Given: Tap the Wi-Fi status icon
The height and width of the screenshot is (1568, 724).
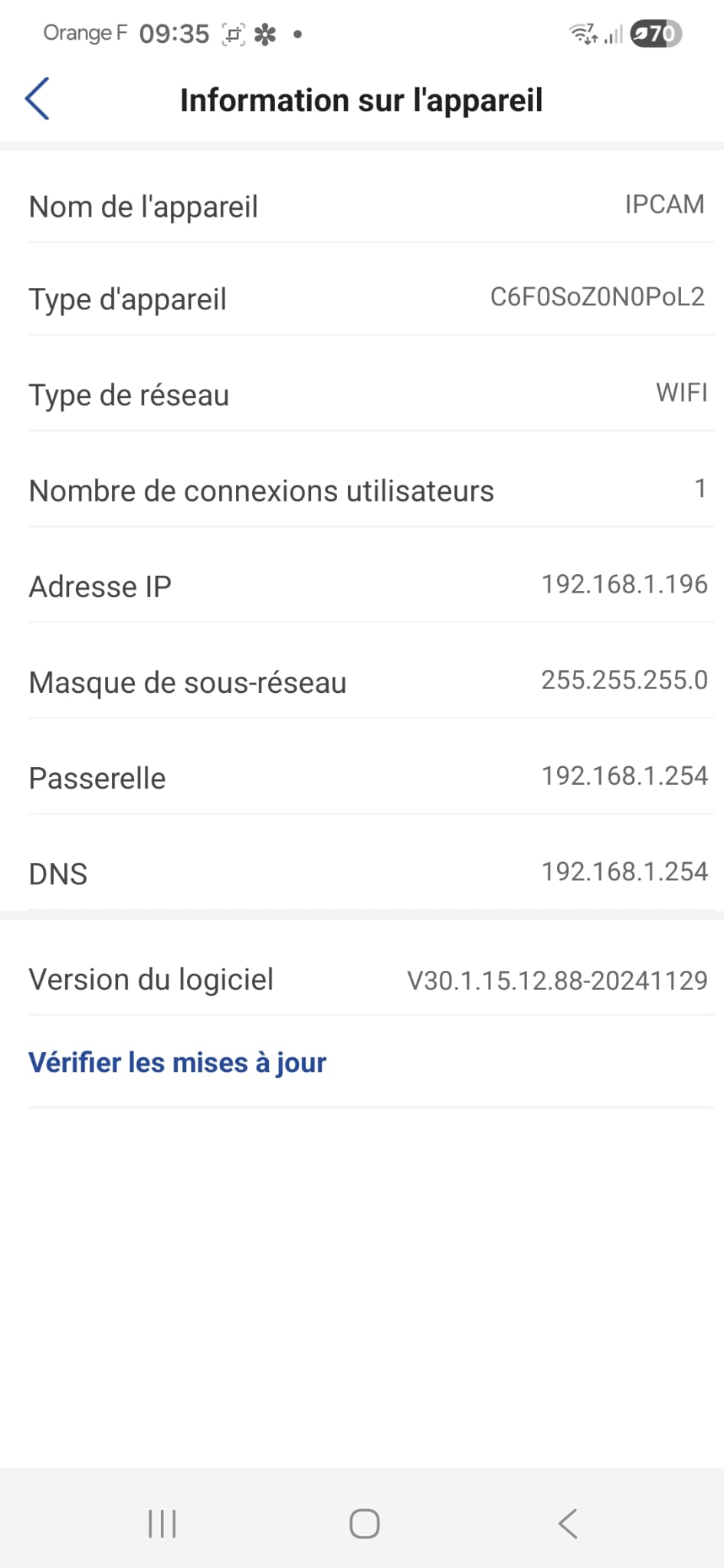Looking at the screenshot, I should 582,32.
